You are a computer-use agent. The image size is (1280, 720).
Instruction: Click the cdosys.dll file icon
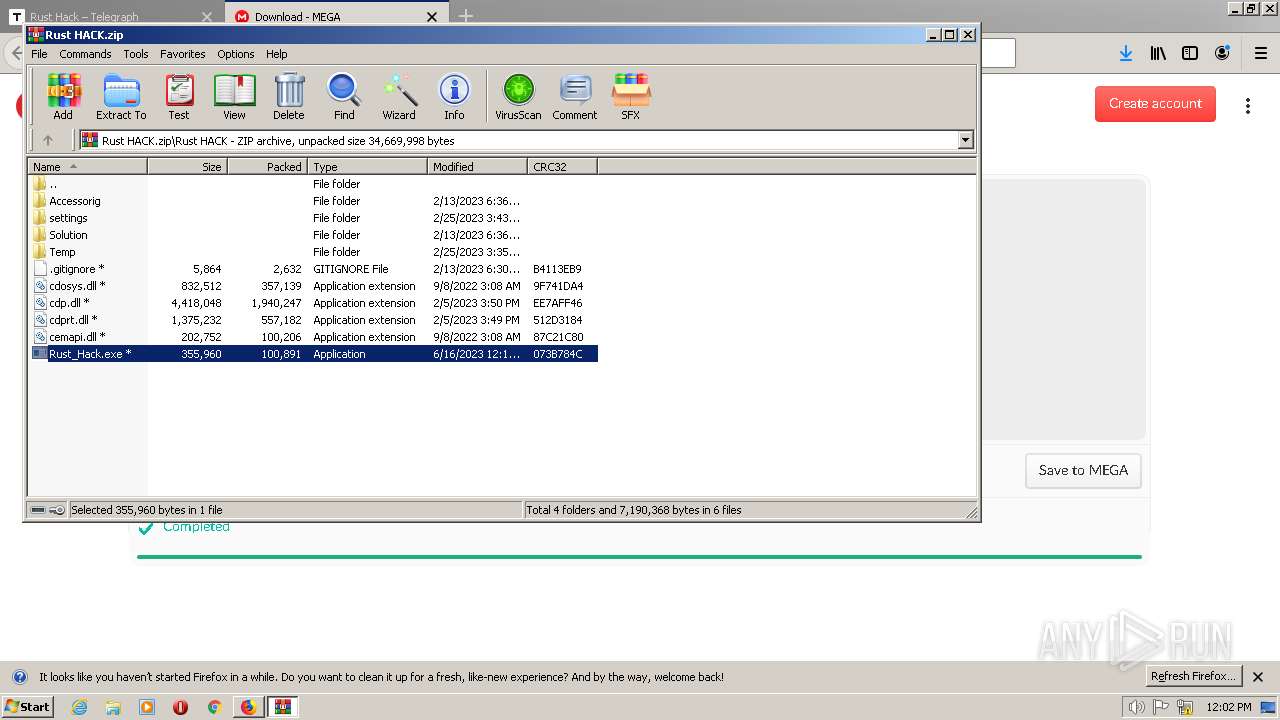click(39, 286)
